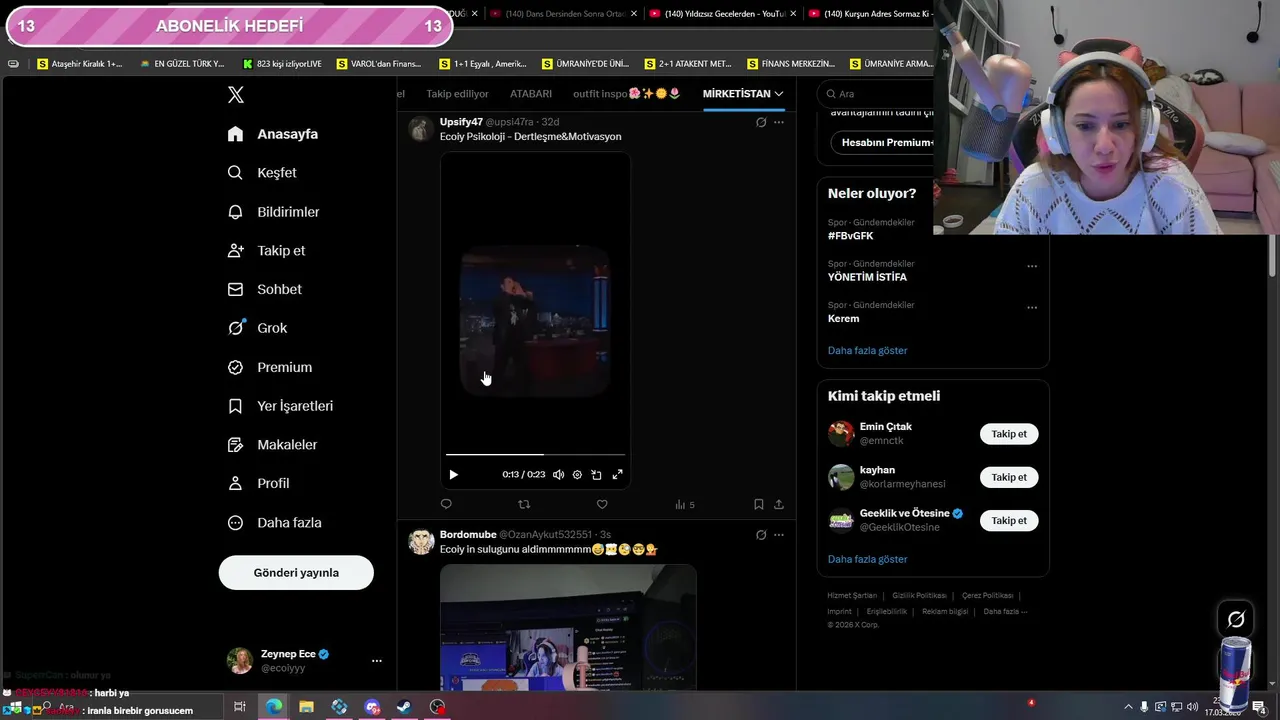The width and height of the screenshot is (1280, 720).
Task: Open Sohbet messages
Action: point(264,289)
